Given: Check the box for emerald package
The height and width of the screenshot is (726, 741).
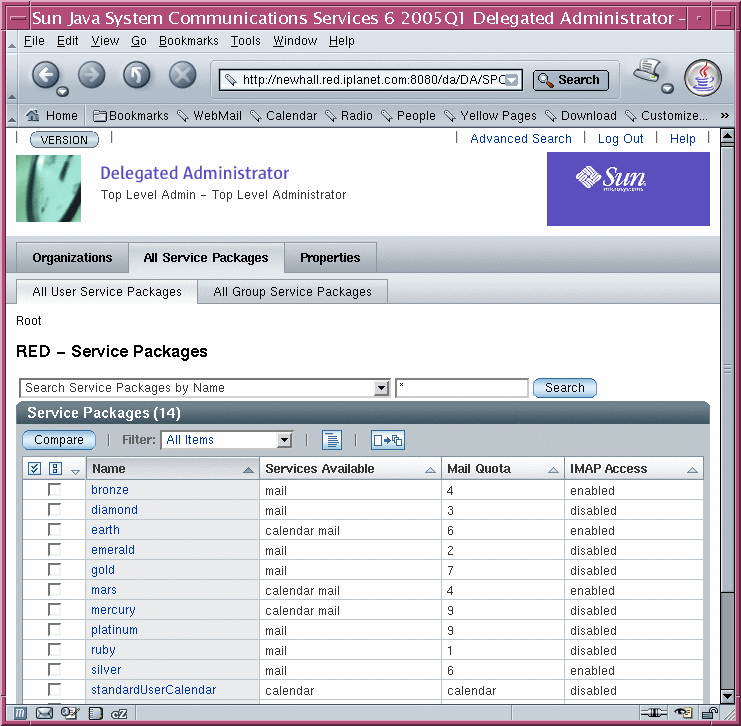Looking at the screenshot, I should 54,550.
